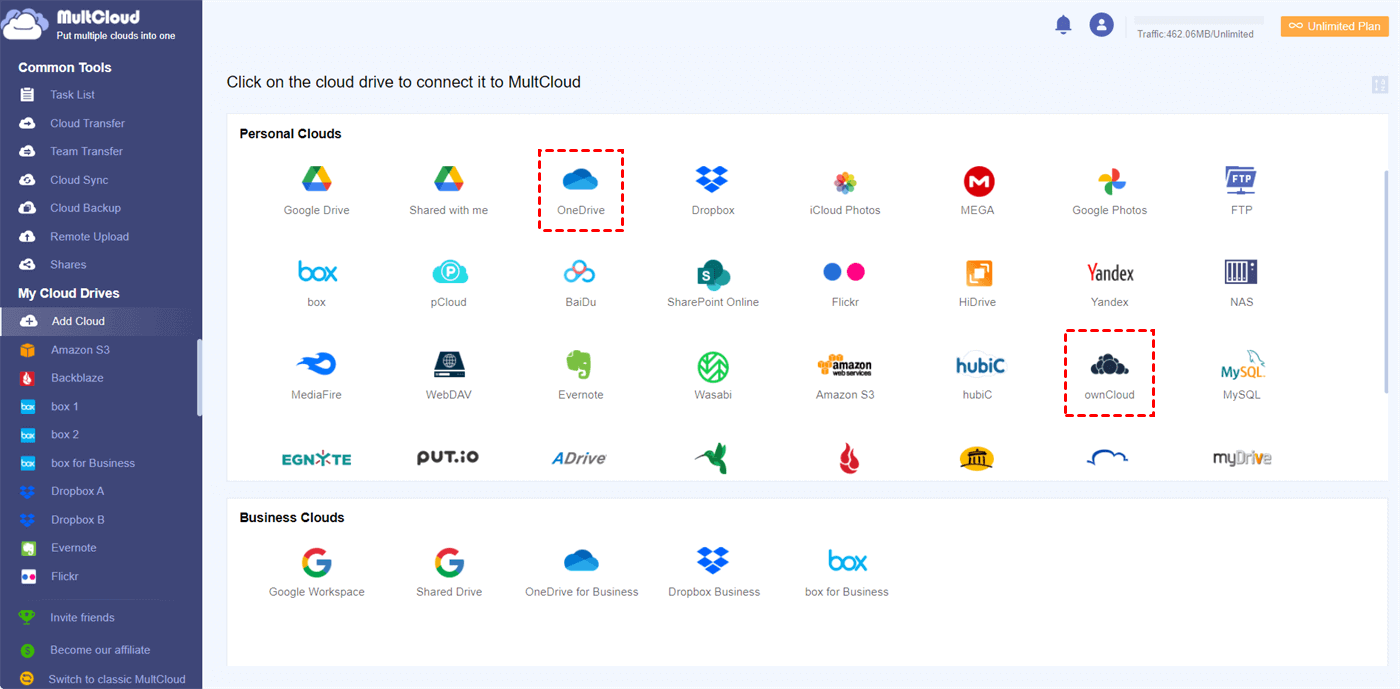Add the hubiC cloud
The image size is (1400, 689).
(x=978, y=377)
